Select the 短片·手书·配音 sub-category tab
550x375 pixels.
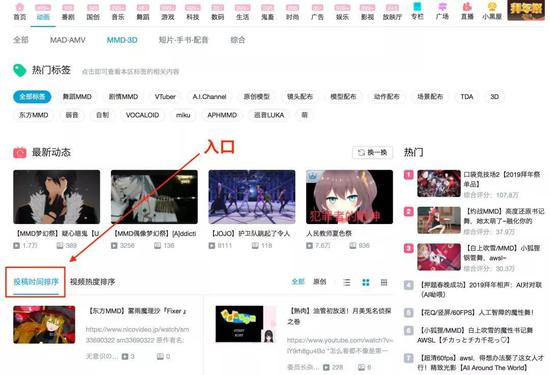(183, 40)
